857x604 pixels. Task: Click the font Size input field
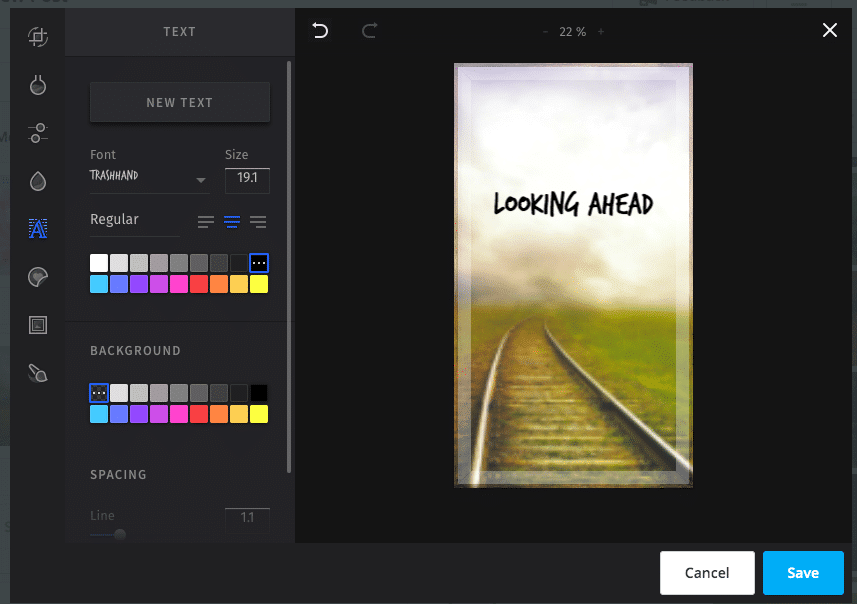point(247,180)
